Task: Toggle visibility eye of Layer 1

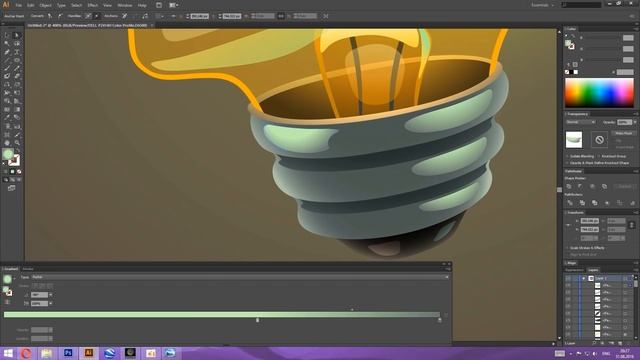Action: coord(568,278)
